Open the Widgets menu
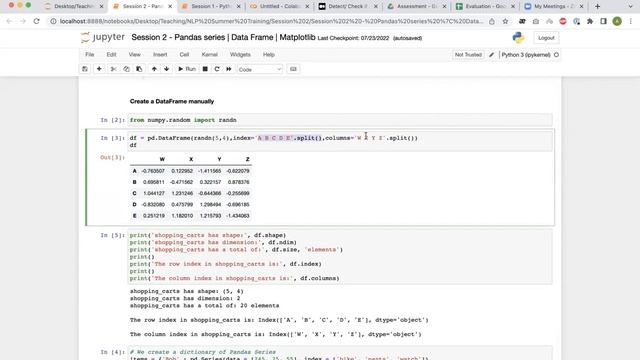The width and height of the screenshot is (640, 360). point(240,54)
